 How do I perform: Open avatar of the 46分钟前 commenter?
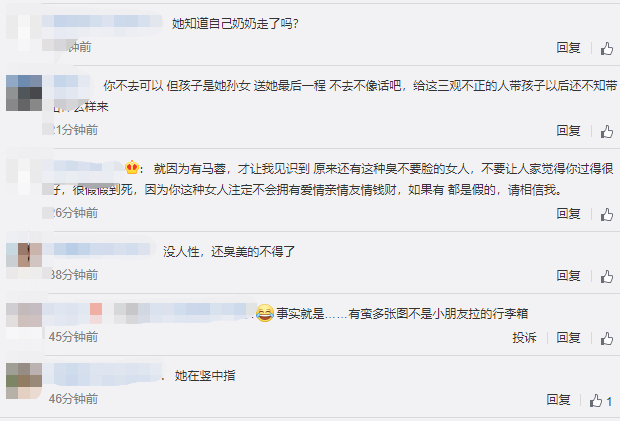(x=24, y=381)
